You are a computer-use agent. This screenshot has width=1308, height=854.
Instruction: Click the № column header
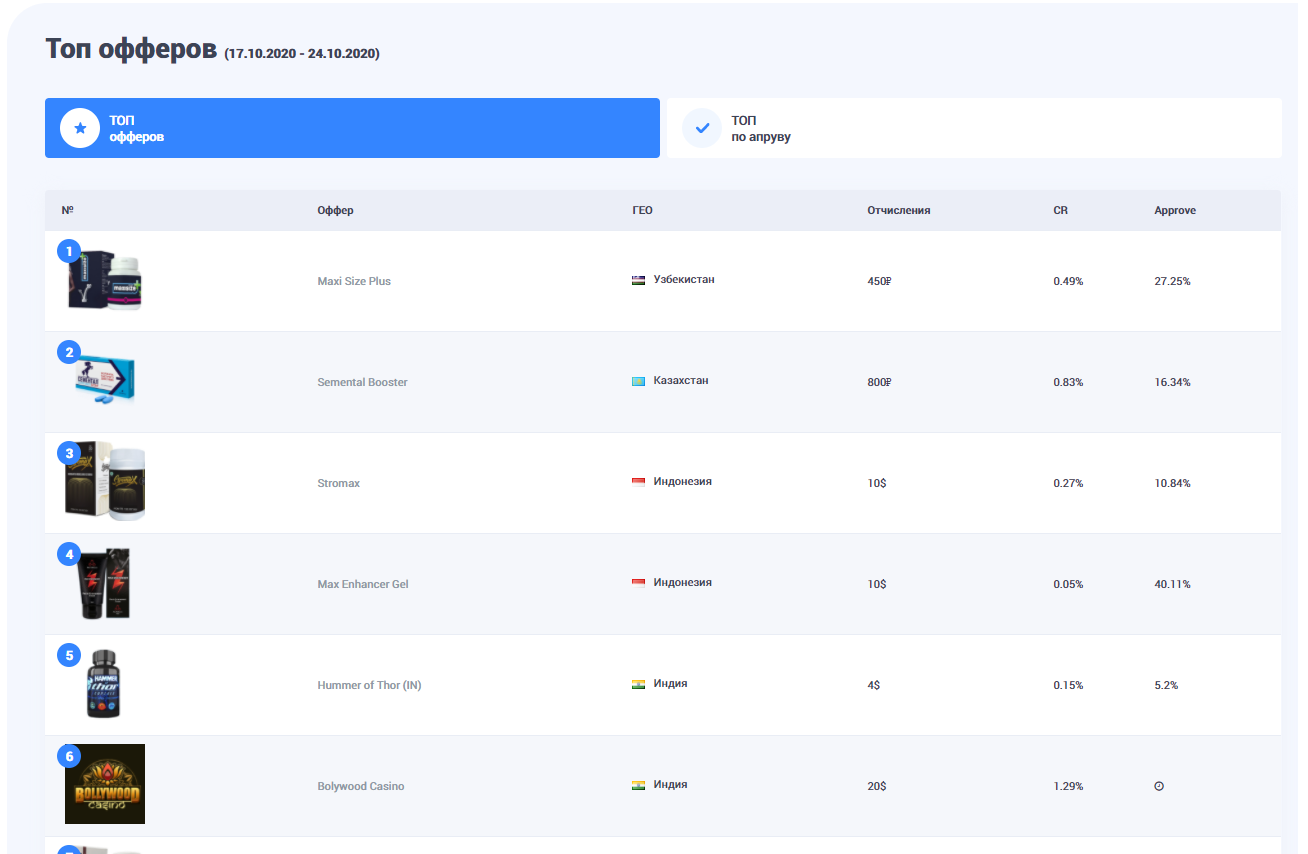[68, 210]
